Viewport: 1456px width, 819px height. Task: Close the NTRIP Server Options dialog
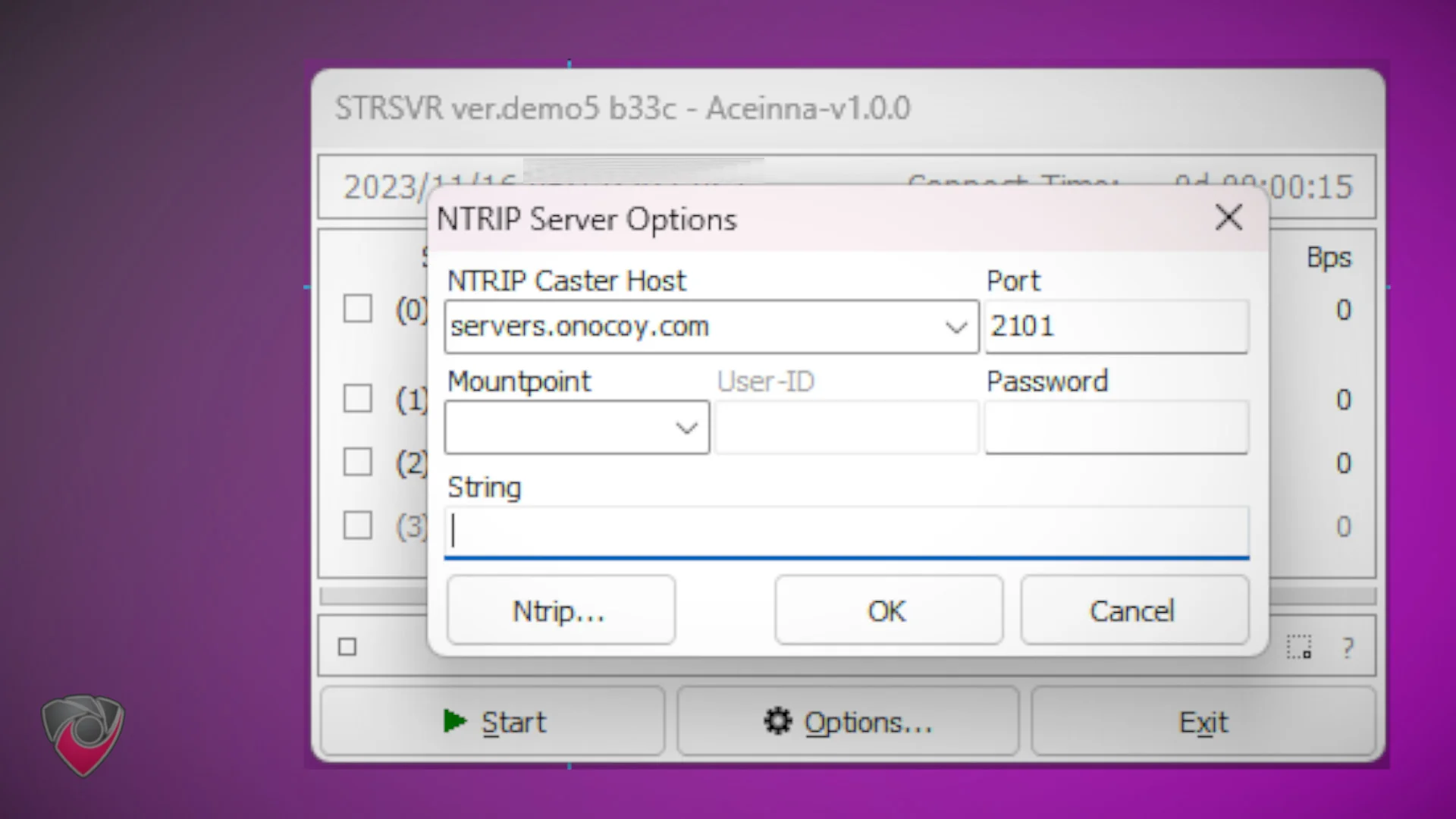click(x=1228, y=218)
